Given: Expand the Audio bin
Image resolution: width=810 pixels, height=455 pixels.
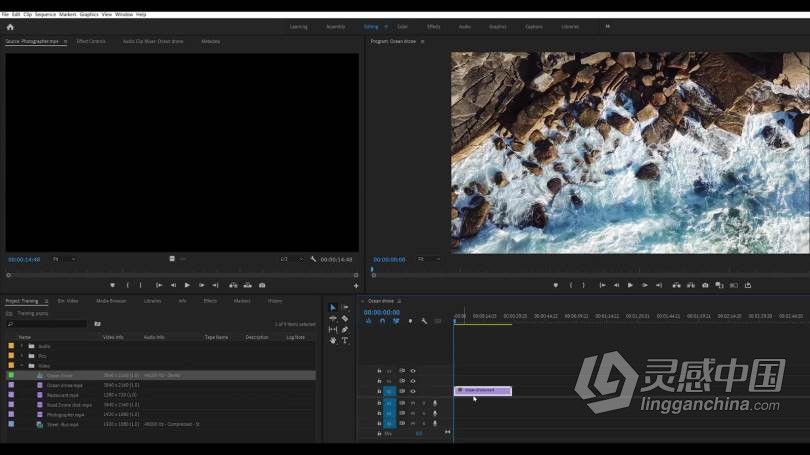Looking at the screenshot, I should 22,346.
